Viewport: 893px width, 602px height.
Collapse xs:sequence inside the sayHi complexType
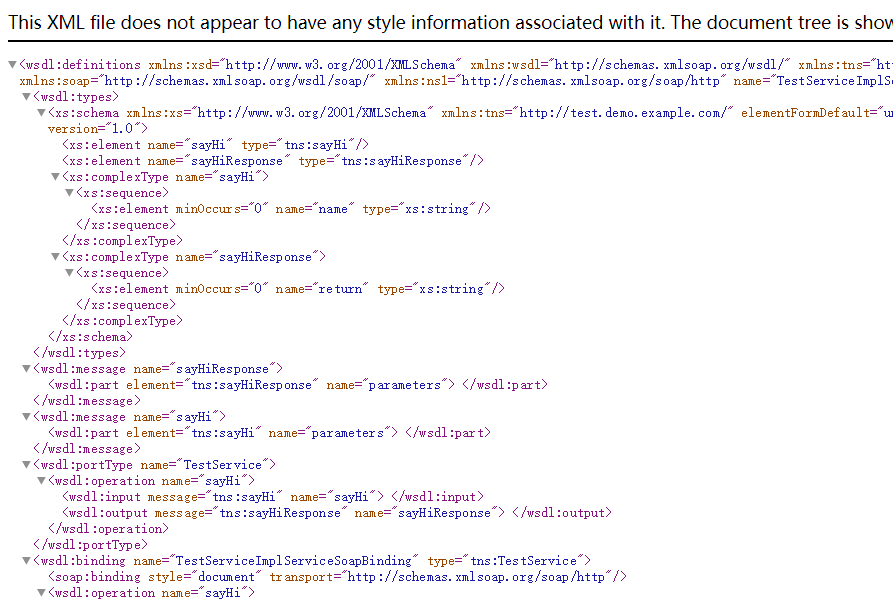pos(69,193)
